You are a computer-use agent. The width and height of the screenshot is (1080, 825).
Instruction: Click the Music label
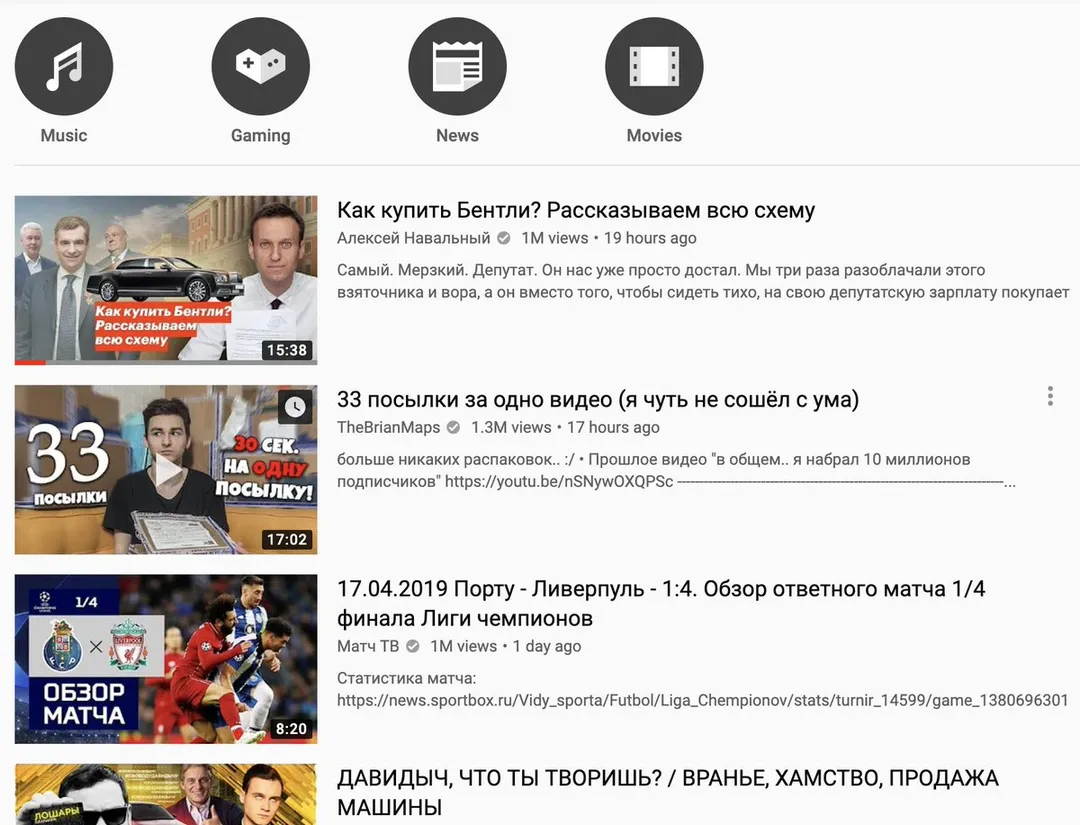64,136
